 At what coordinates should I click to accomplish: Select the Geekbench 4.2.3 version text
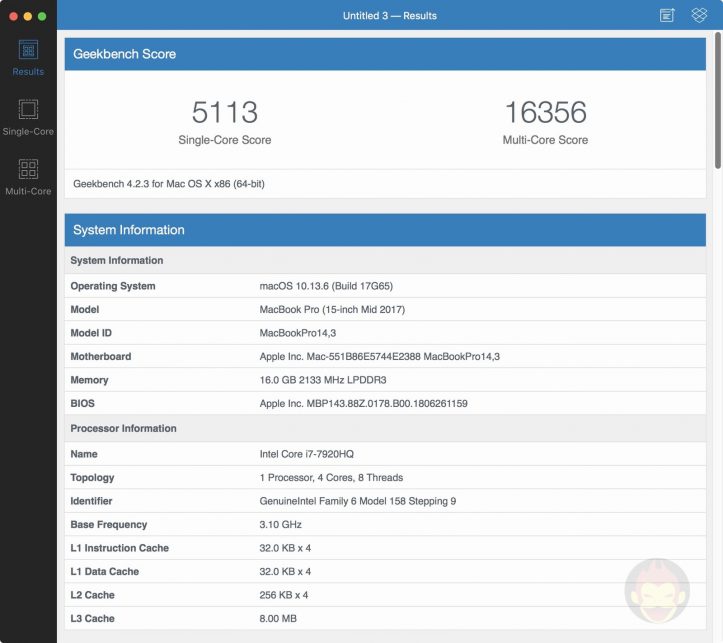tap(169, 184)
